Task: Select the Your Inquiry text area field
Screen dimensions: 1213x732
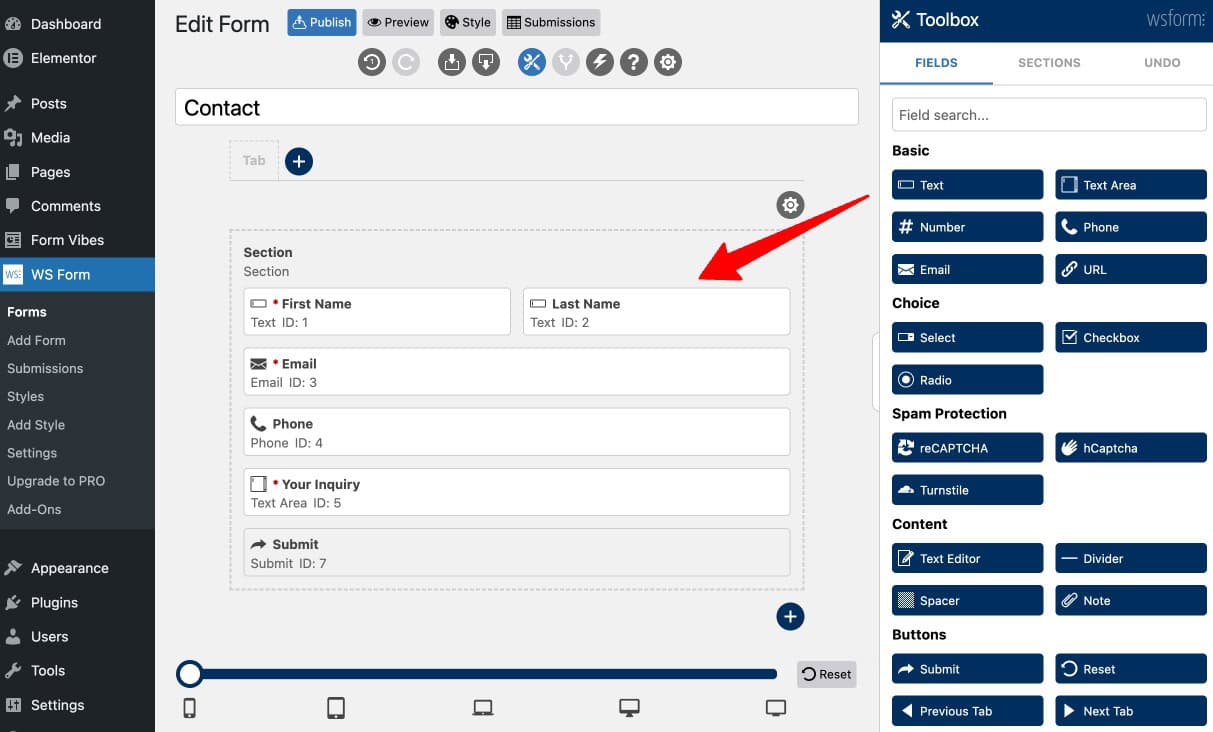Action: pos(517,492)
